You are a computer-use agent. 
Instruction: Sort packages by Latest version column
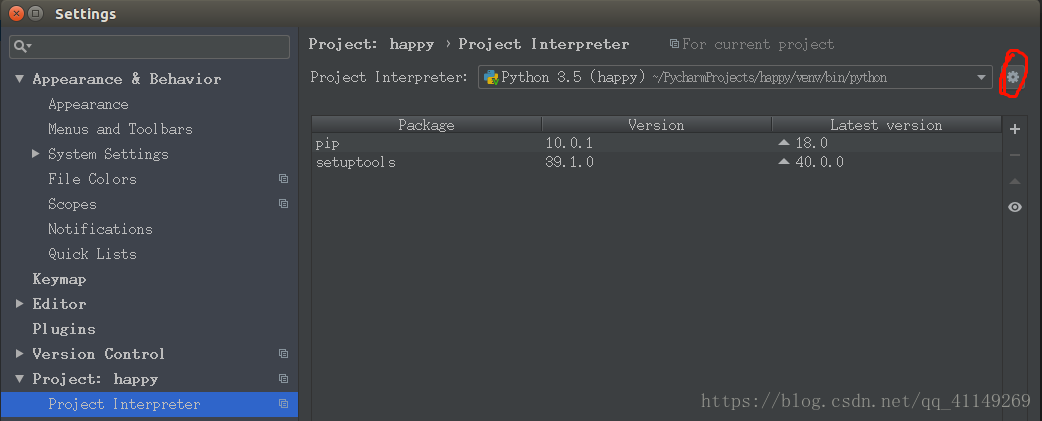(x=886, y=125)
